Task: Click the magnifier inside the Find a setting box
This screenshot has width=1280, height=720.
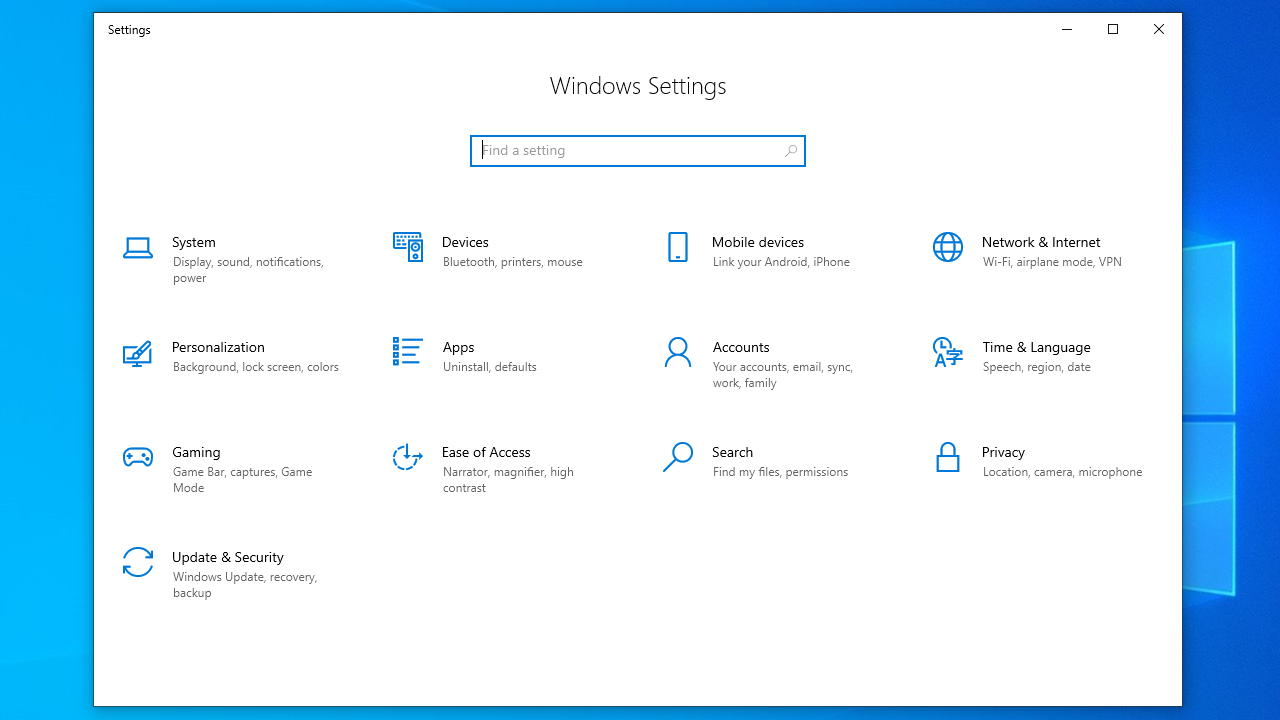Action: pos(791,151)
